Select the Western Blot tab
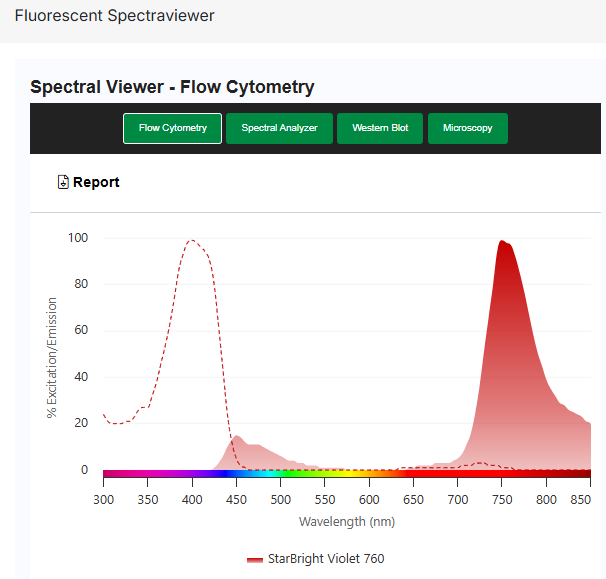The image size is (606, 579). [380, 128]
